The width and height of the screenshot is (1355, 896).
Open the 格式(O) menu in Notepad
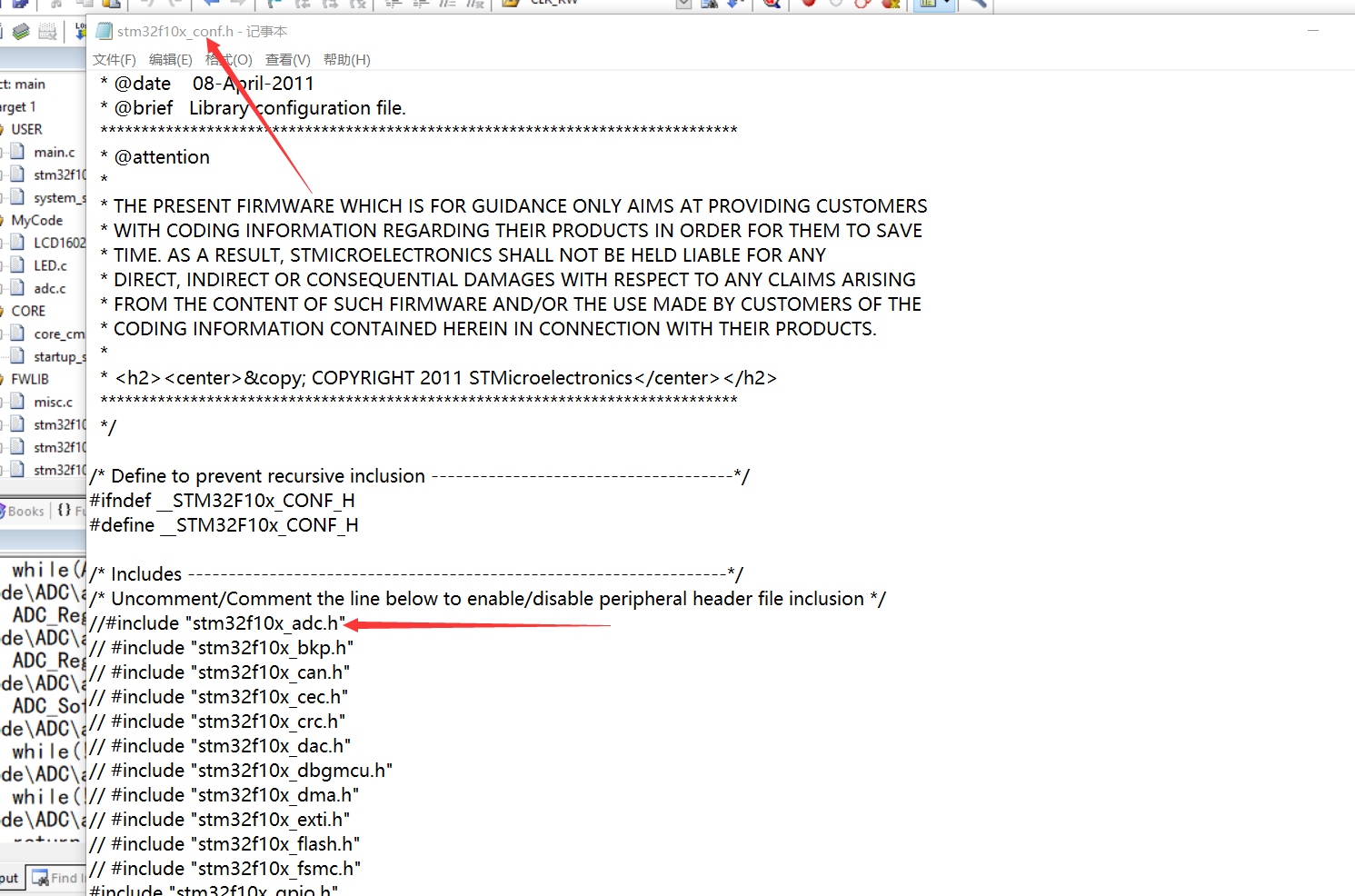(x=229, y=59)
